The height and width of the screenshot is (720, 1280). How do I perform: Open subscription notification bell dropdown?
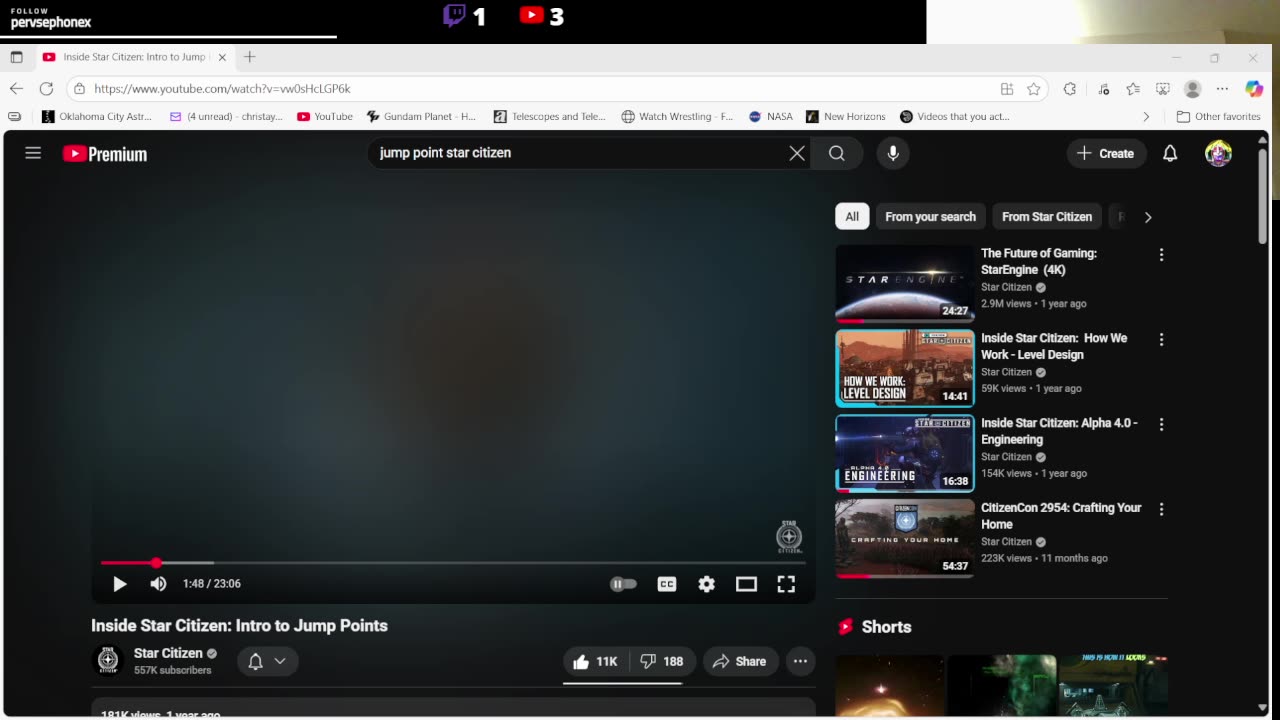click(268, 661)
